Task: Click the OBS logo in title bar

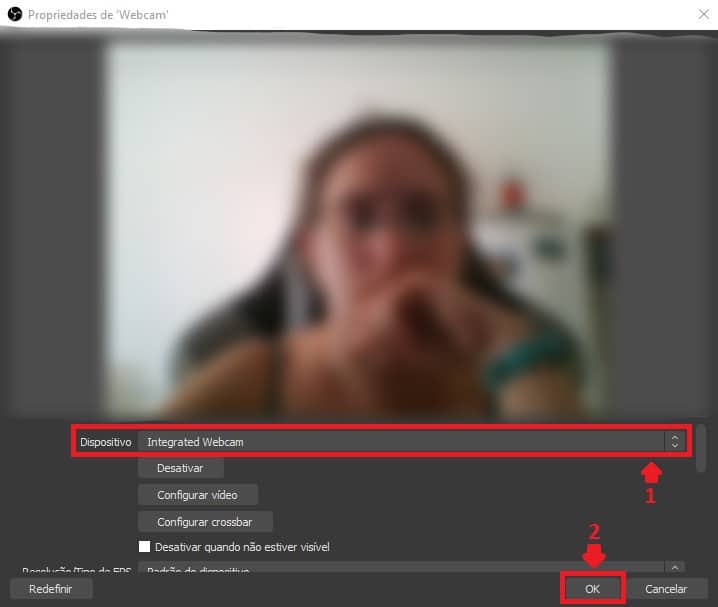Action: [x=15, y=14]
